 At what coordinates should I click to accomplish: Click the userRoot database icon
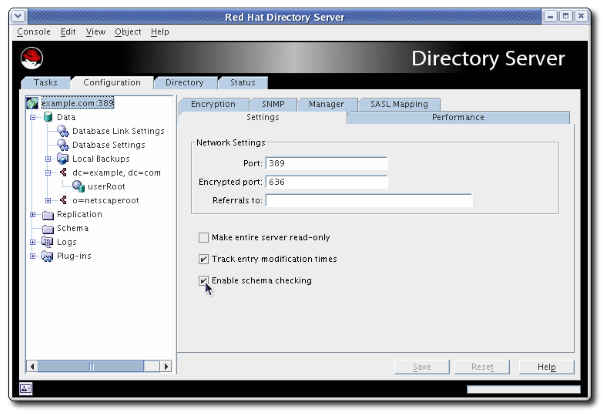(x=78, y=186)
